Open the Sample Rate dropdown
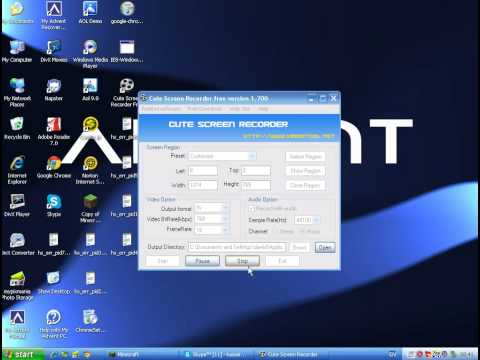The image size is (480, 360). [307, 220]
